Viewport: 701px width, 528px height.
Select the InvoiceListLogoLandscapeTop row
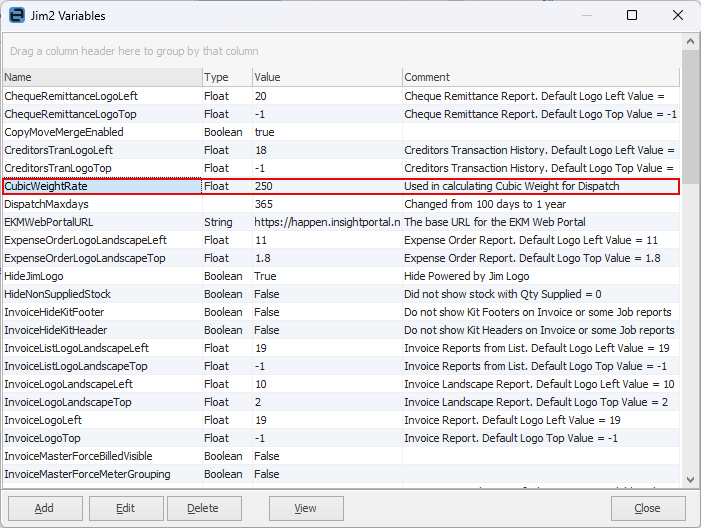tap(341, 366)
